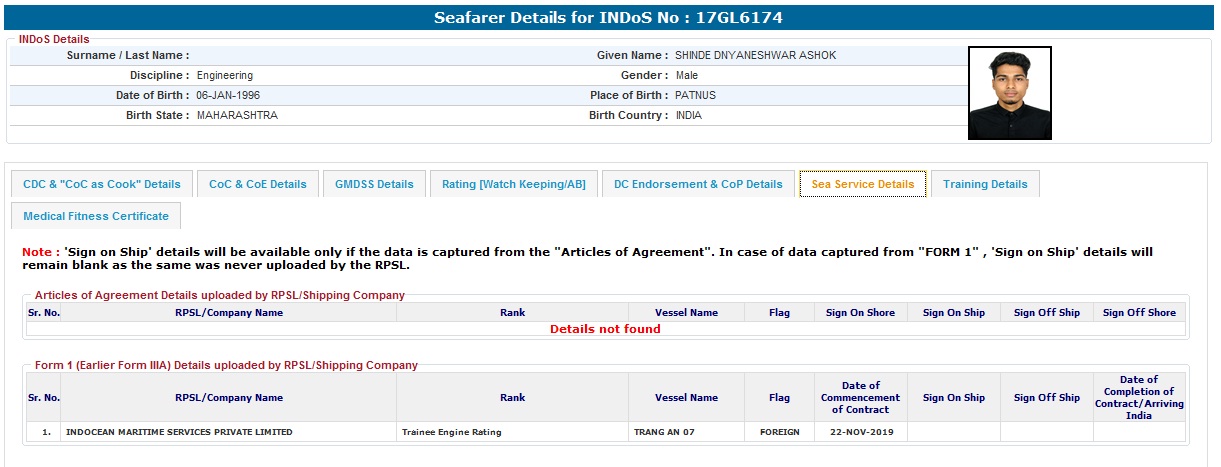Open the GMDSS Details tab
This screenshot has height=467, width=1221.
[x=374, y=184]
